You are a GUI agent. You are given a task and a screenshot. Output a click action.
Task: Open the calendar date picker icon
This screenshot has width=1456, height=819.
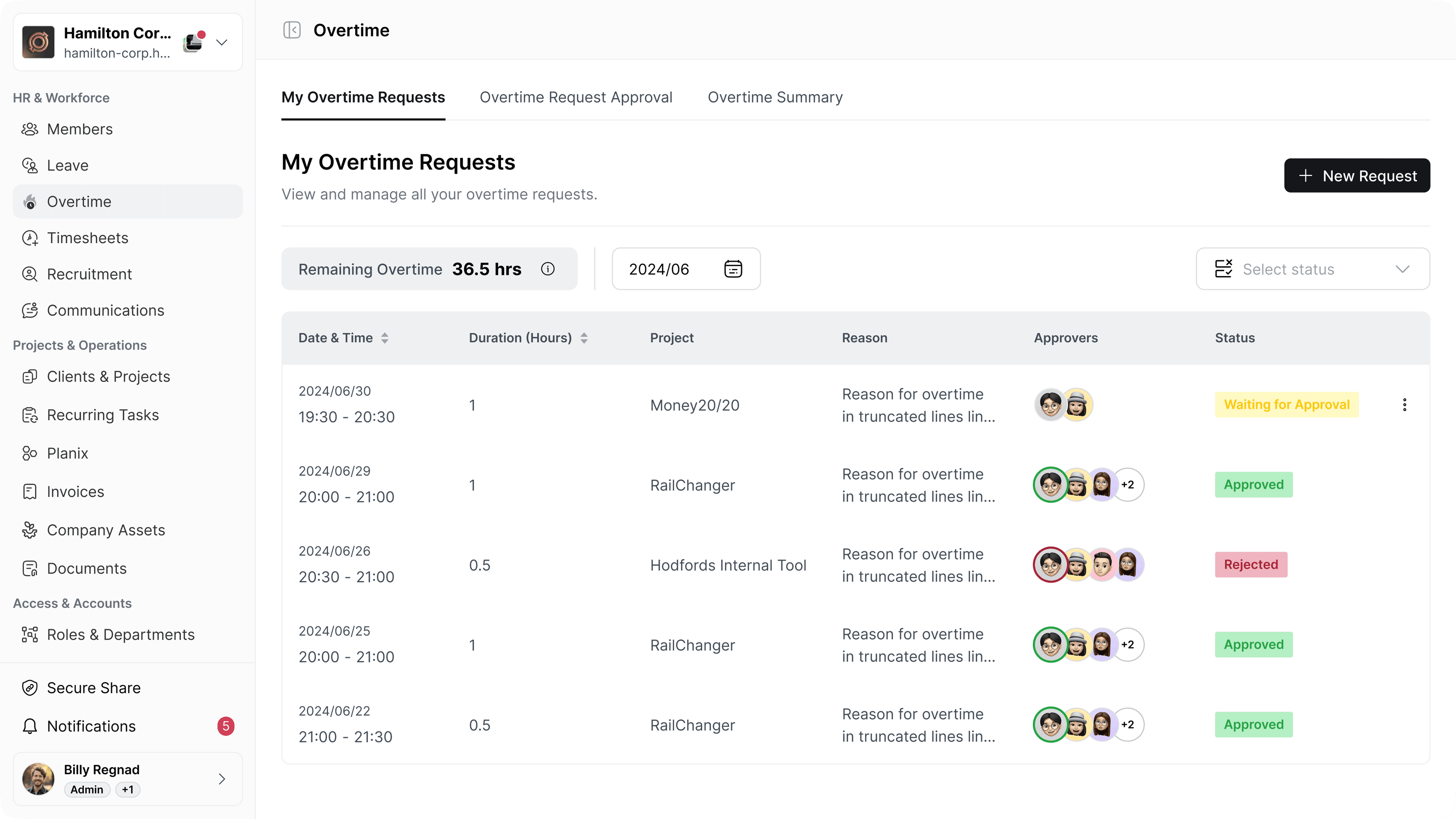point(733,269)
